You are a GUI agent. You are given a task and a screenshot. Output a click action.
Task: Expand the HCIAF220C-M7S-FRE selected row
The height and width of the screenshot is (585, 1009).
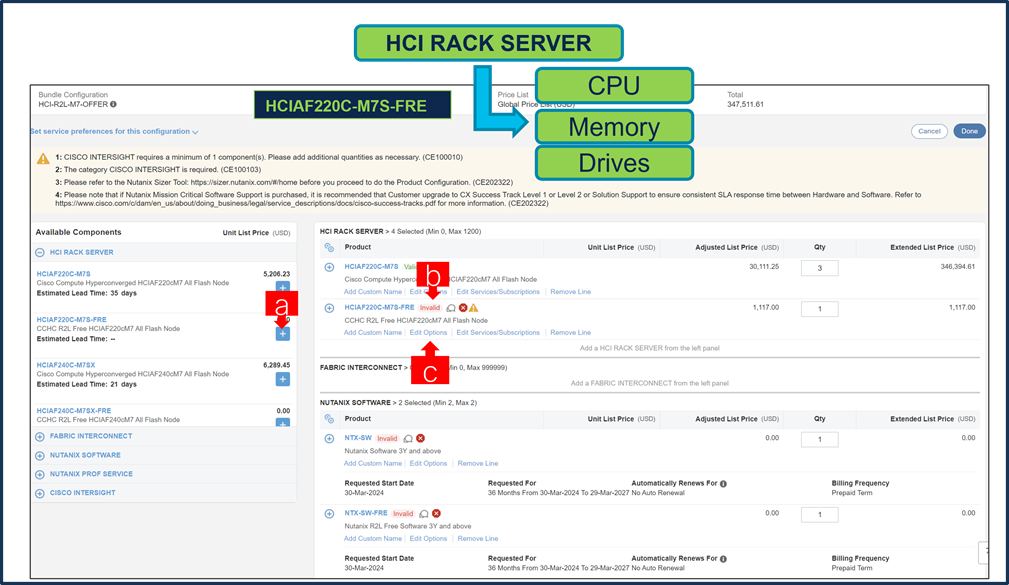click(x=329, y=308)
